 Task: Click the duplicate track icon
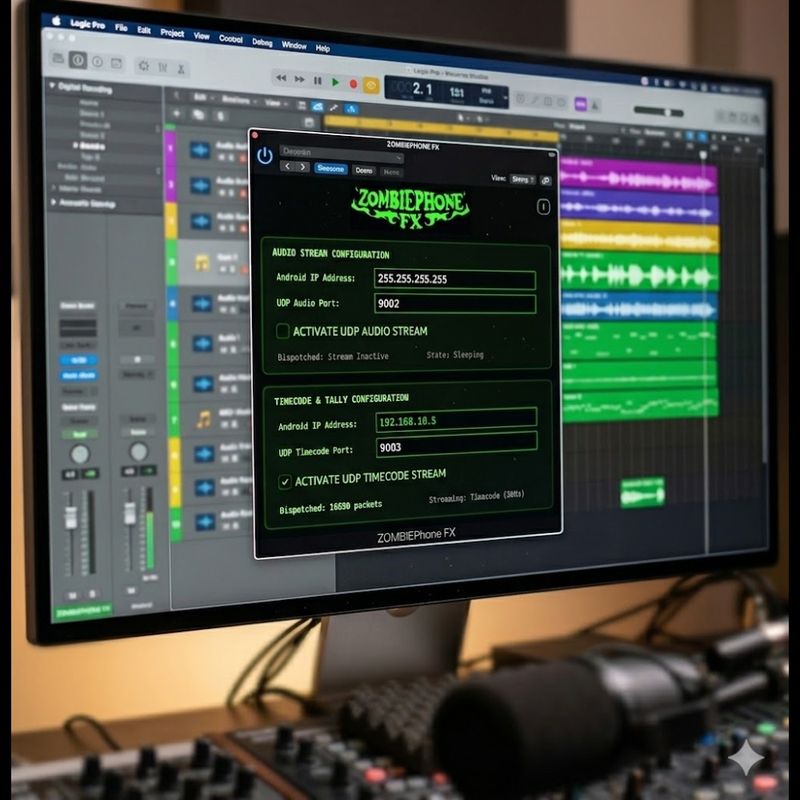(198, 115)
